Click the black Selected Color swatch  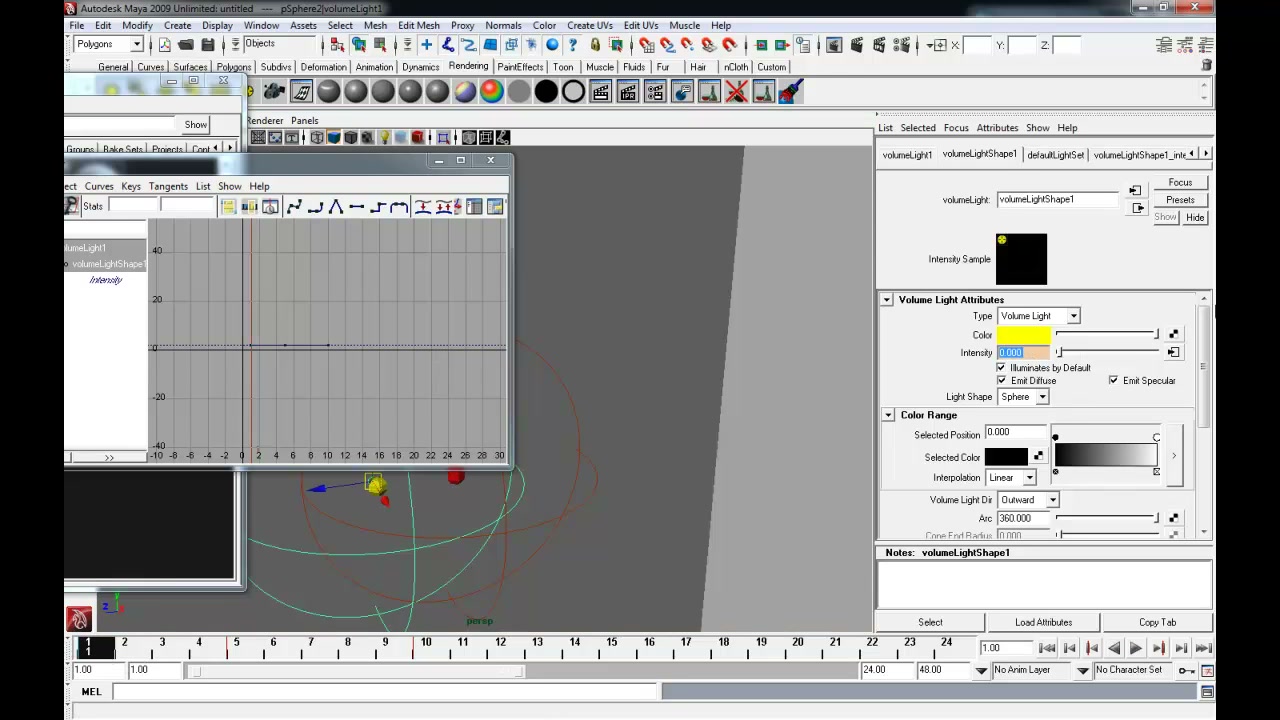[1006, 457]
